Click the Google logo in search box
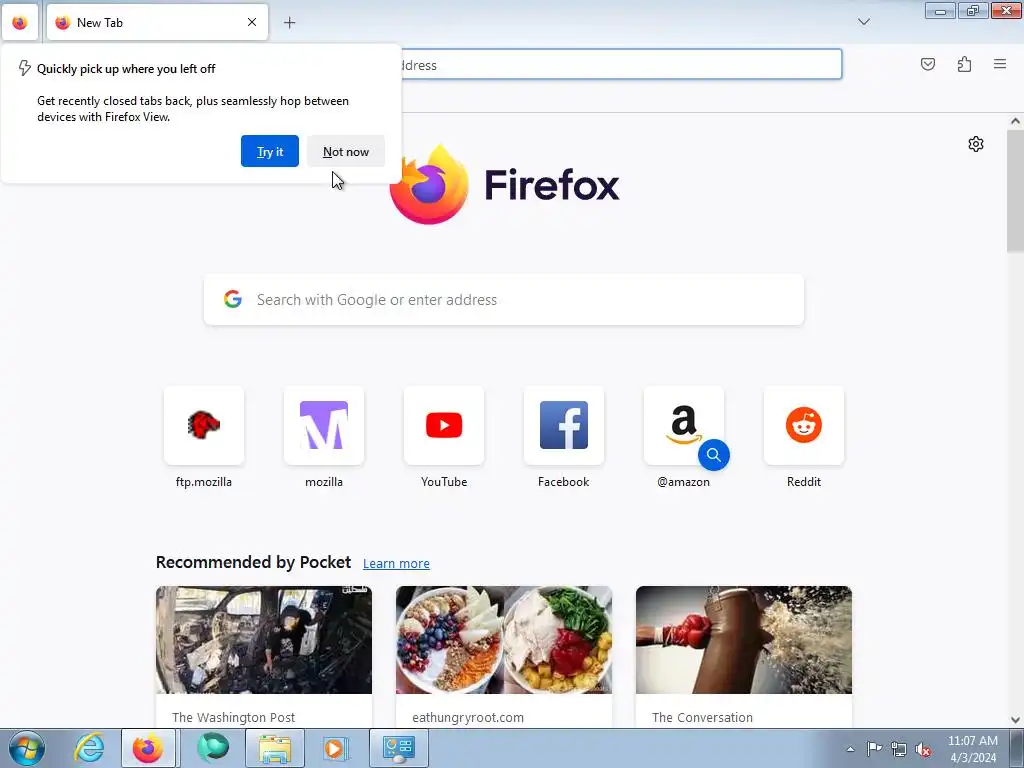Image resolution: width=1024 pixels, height=768 pixels. pyautogui.click(x=232, y=299)
